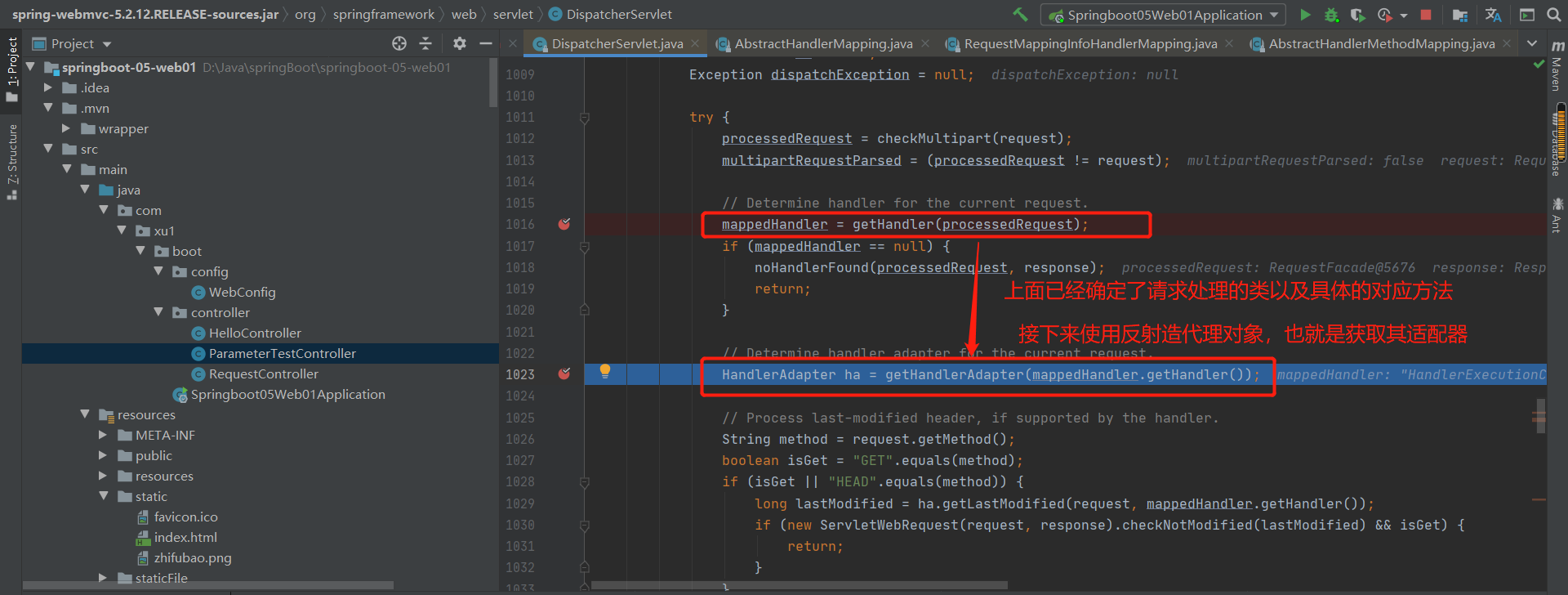1568x595 pixels.
Task: Click the servlet breadcrumb
Action: click(513, 14)
